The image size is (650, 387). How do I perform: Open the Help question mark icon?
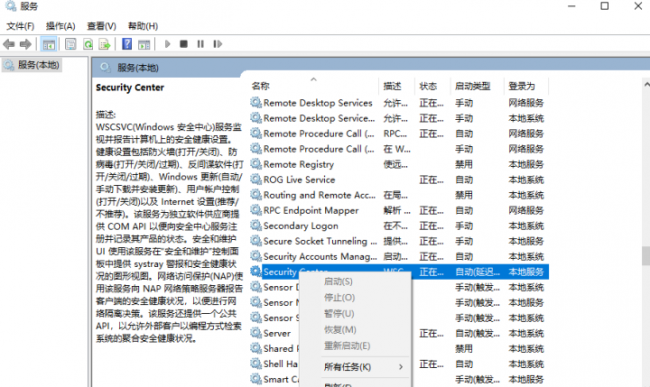tap(127, 44)
